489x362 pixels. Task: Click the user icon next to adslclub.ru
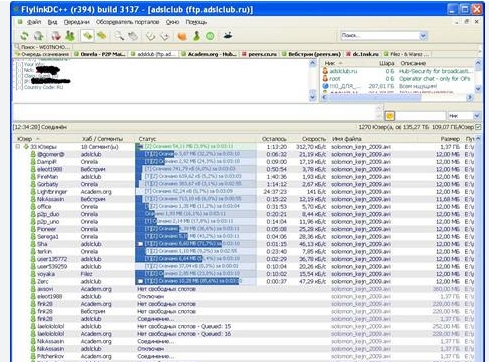[325, 71]
